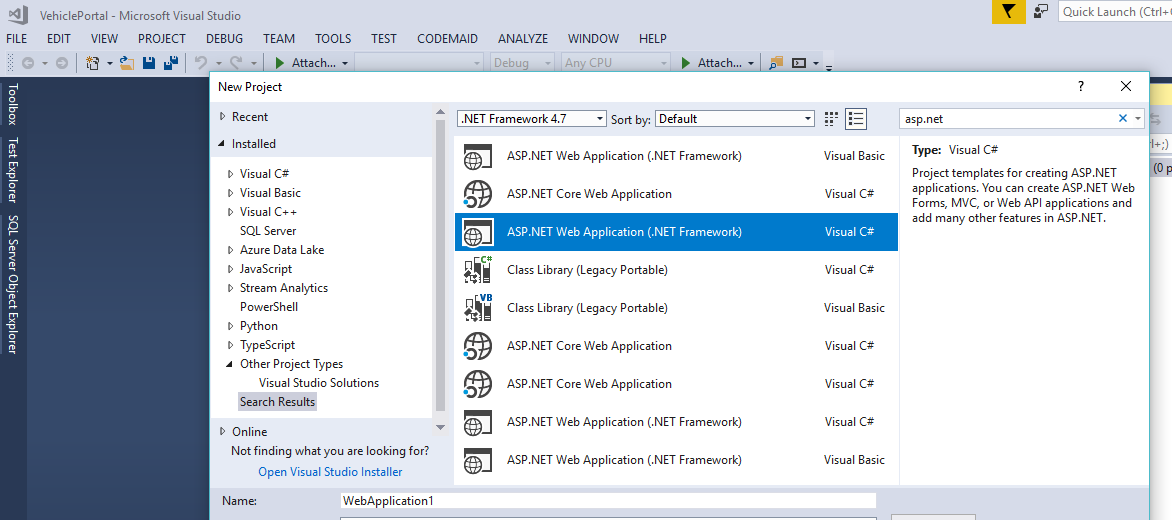Image resolution: width=1172 pixels, height=520 pixels.
Task: Expand the Azure Data Lake node
Action: [x=230, y=250]
